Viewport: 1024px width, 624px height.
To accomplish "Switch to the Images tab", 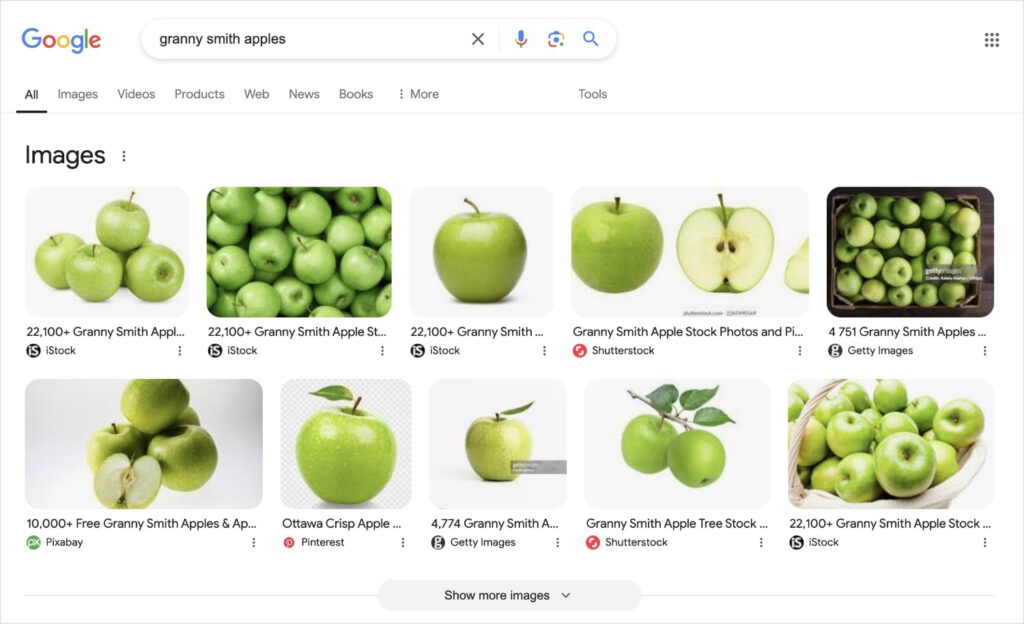I will (x=77, y=93).
